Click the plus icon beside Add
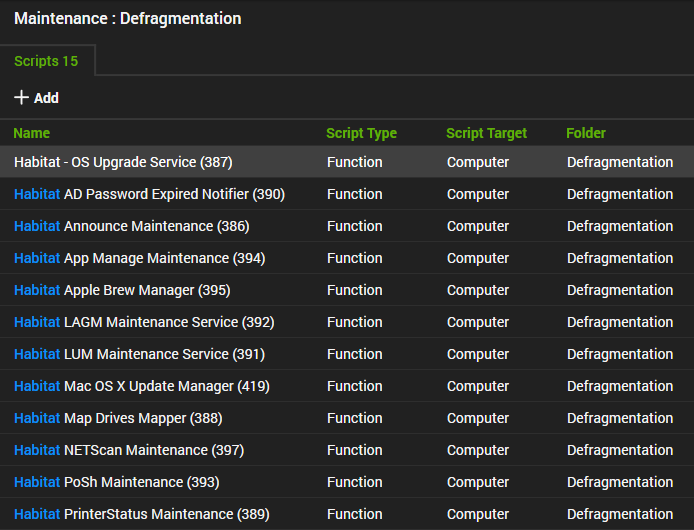The width and height of the screenshot is (694, 530). (x=21, y=98)
